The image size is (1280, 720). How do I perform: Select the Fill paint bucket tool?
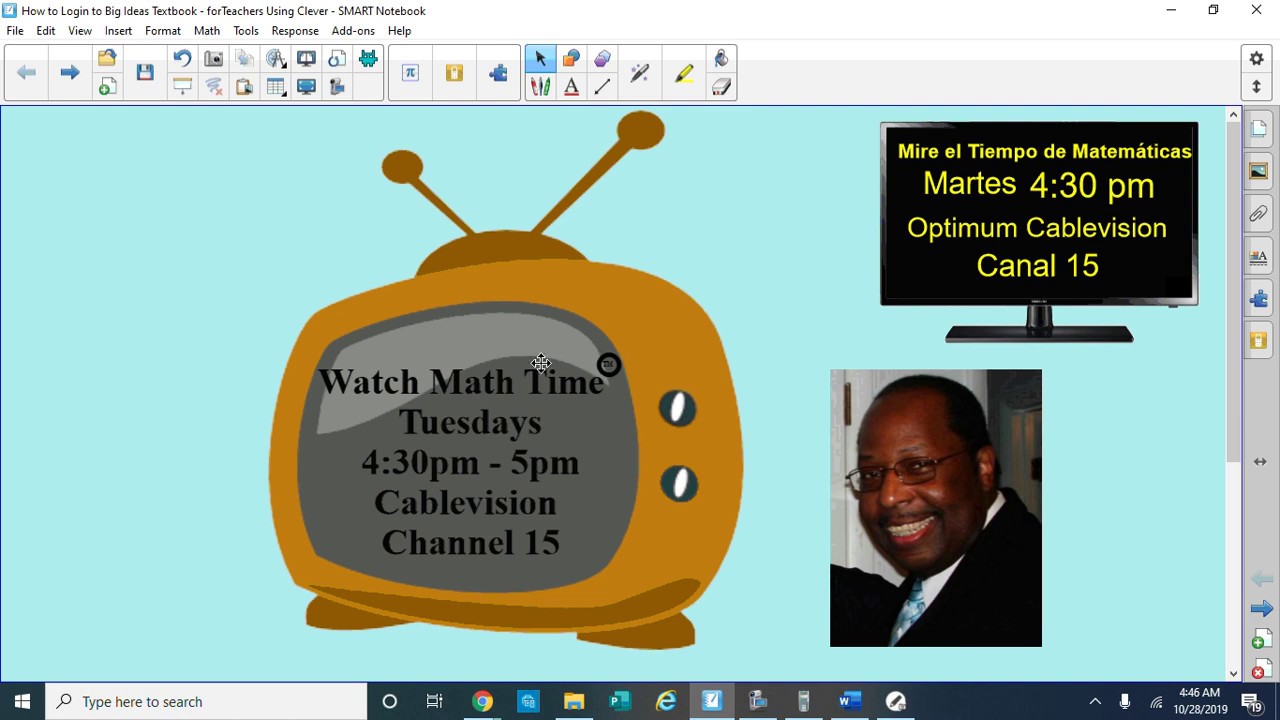pyautogui.click(x=721, y=58)
